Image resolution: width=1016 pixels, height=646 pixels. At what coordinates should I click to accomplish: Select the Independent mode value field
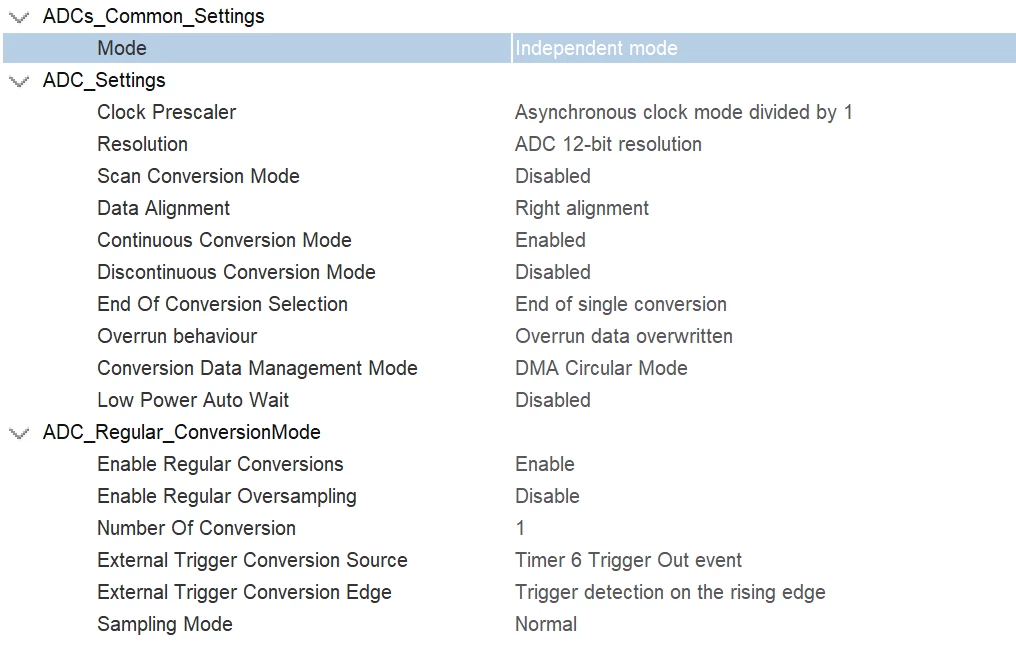coord(764,49)
